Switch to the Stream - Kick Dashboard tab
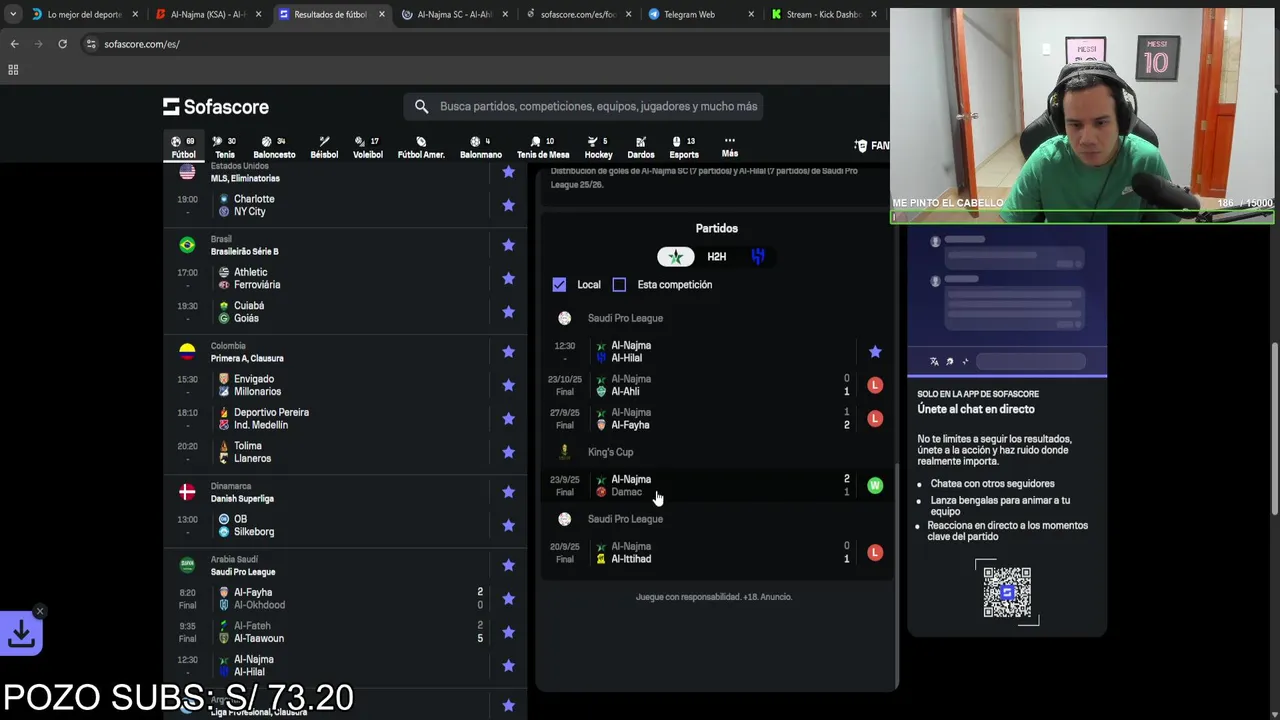1280x720 pixels. click(822, 14)
